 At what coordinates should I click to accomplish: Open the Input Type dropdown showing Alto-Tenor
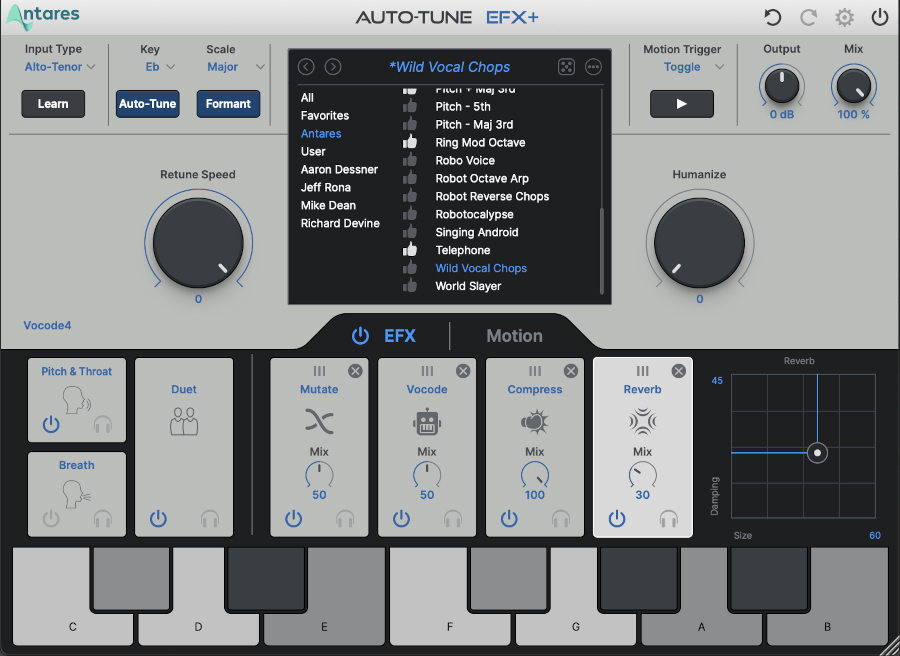pyautogui.click(x=60, y=66)
